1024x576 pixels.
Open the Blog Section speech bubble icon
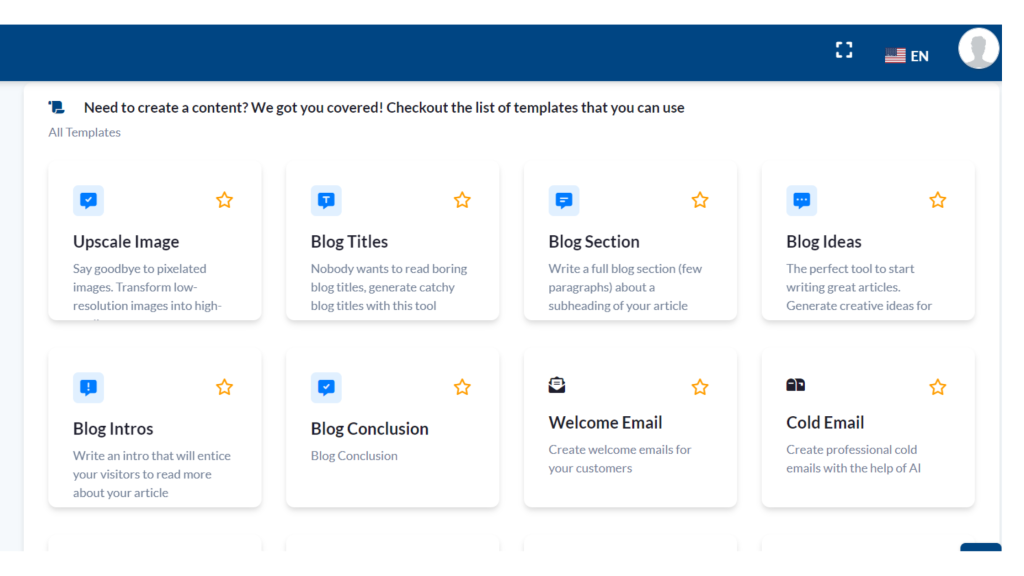564,200
